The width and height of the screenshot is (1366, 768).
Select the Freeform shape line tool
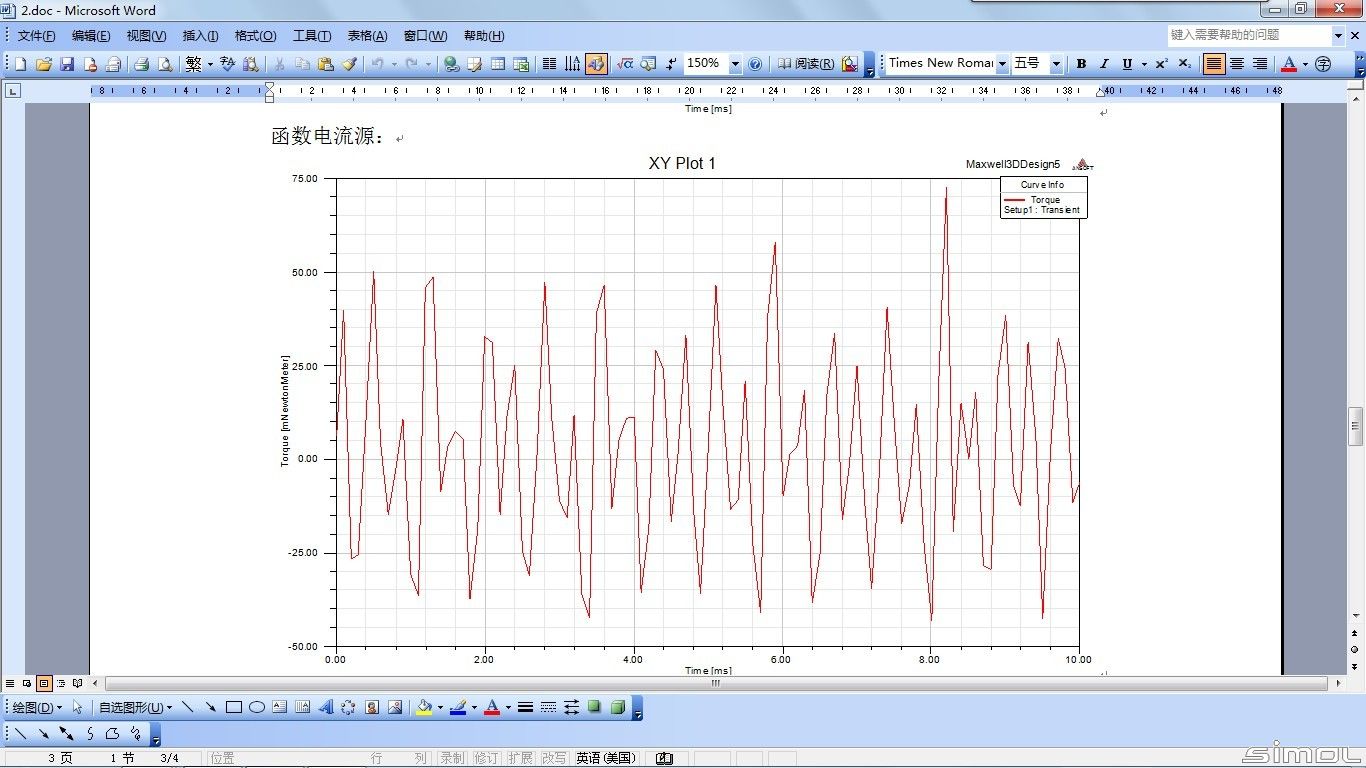113,734
